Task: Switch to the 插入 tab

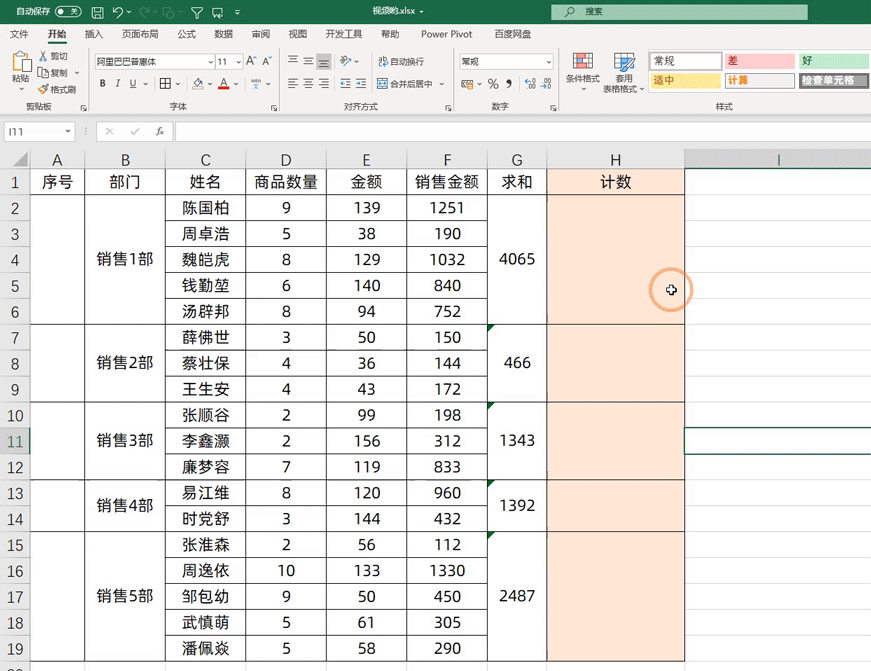Action: tap(94, 34)
